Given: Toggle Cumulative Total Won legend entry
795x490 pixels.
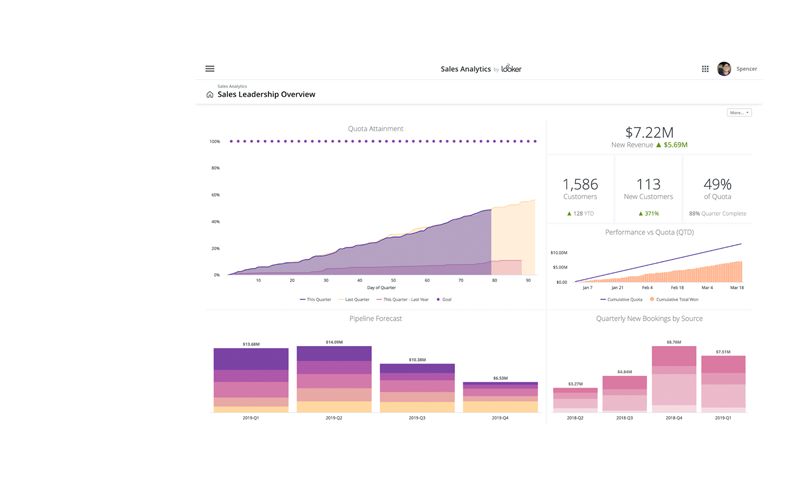Looking at the screenshot, I should 674,299.
